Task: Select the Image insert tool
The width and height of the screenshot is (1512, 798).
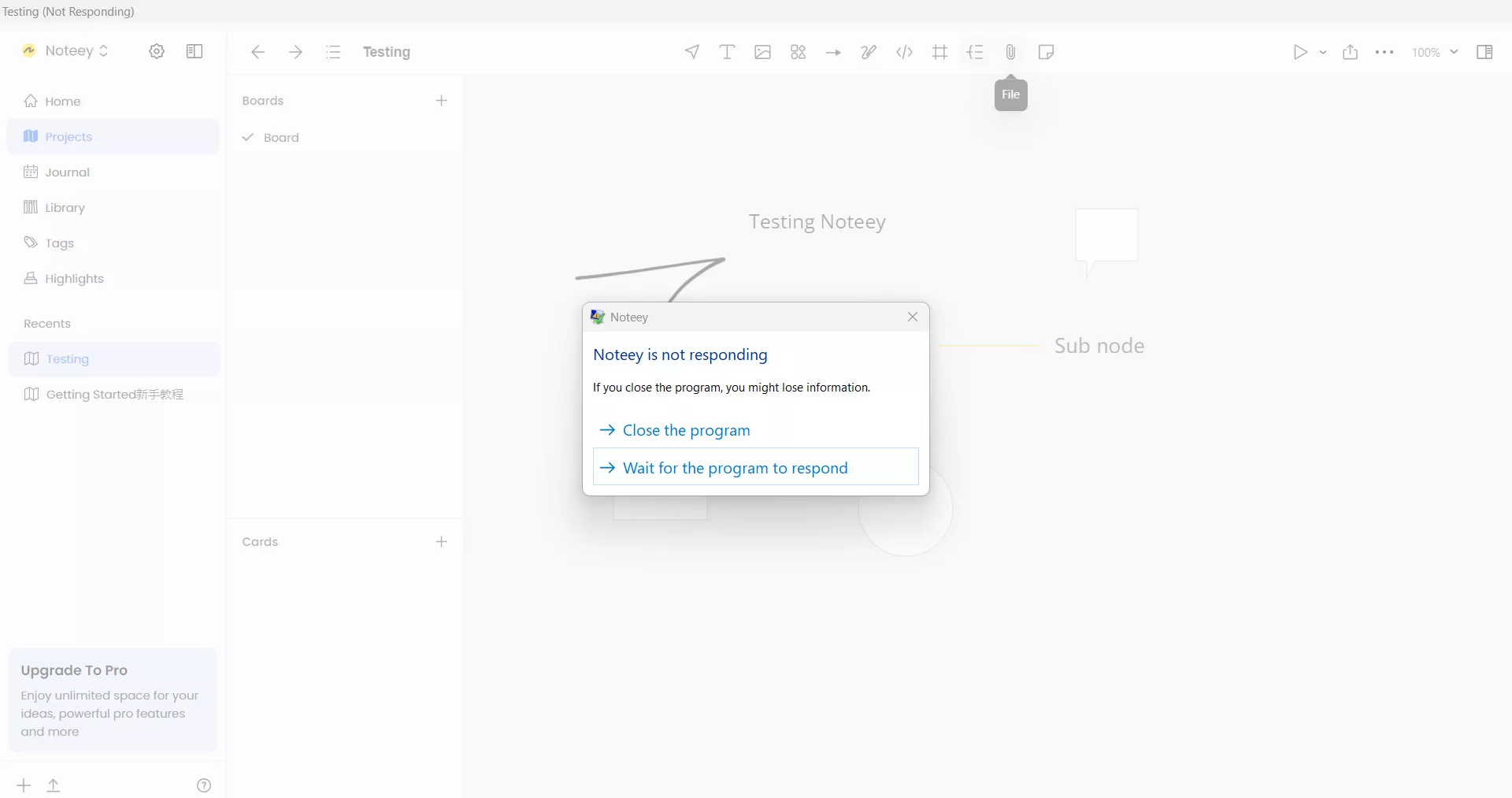Action: click(762, 52)
